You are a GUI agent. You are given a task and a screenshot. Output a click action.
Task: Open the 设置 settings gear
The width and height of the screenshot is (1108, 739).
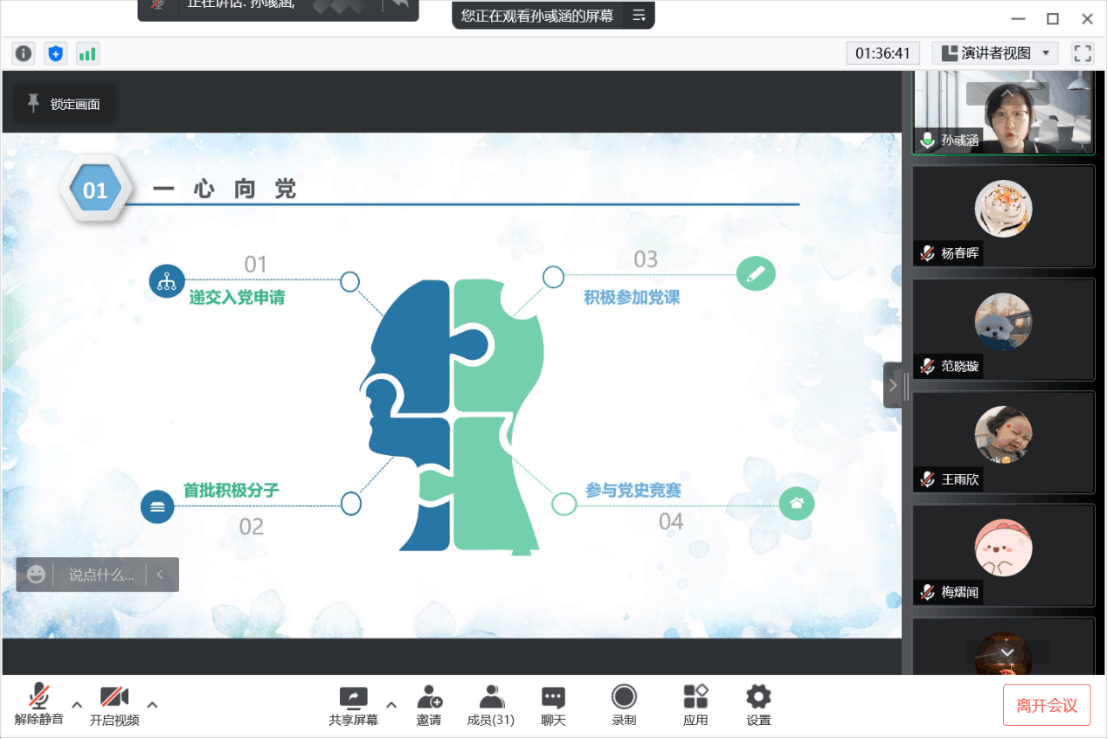tap(758, 705)
